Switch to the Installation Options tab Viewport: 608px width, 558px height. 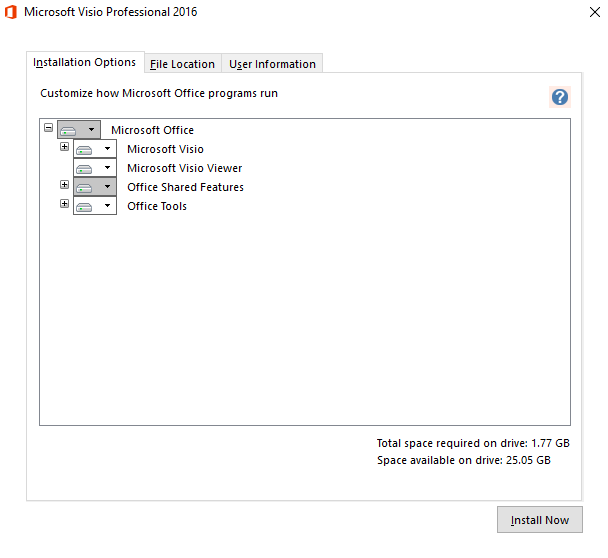(x=85, y=62)
